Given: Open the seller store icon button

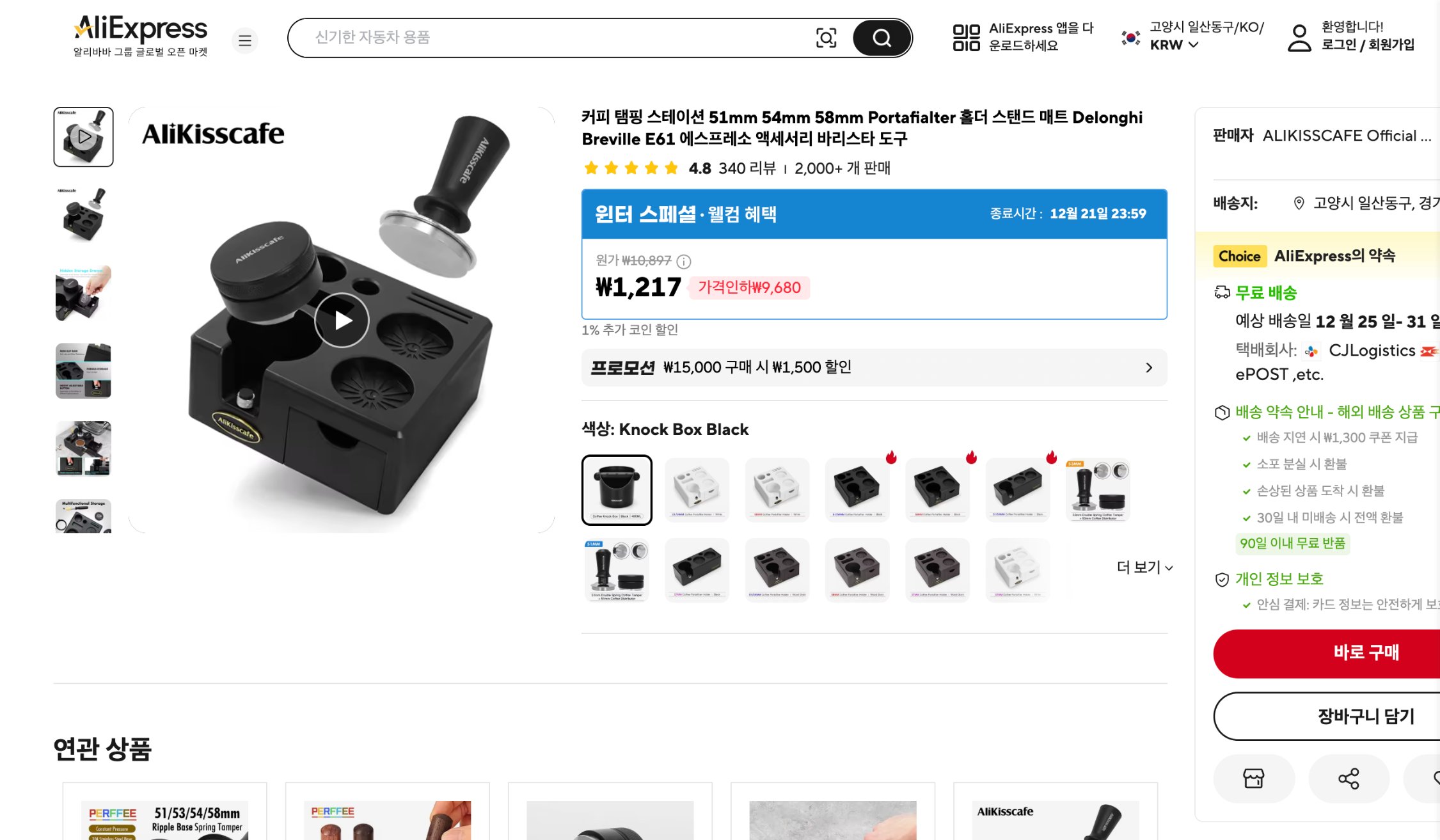Looking at the screenshot, I should [x=1253, y=778].
